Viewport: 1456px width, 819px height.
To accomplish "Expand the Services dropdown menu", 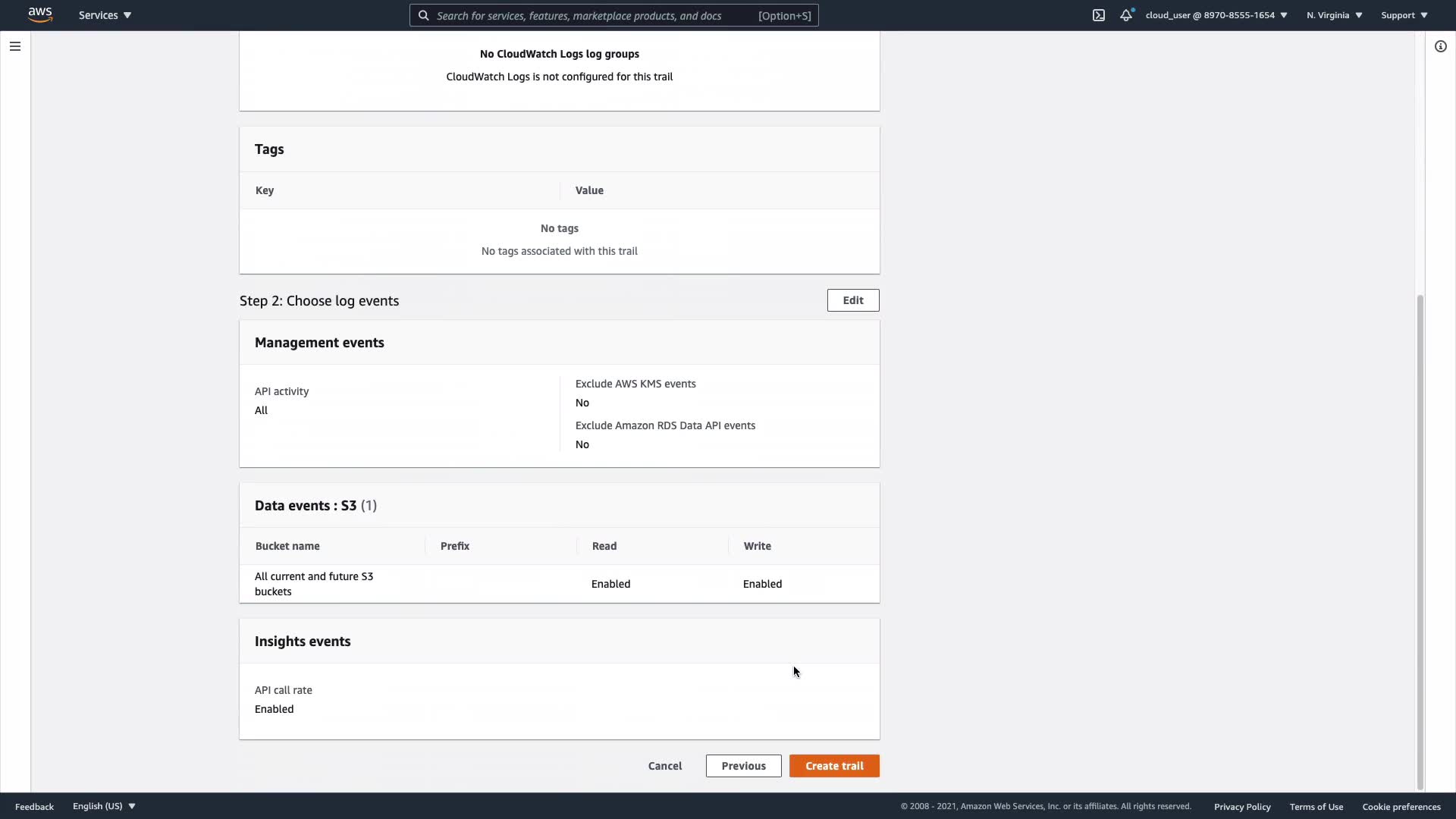I will [x=105, y=15].
